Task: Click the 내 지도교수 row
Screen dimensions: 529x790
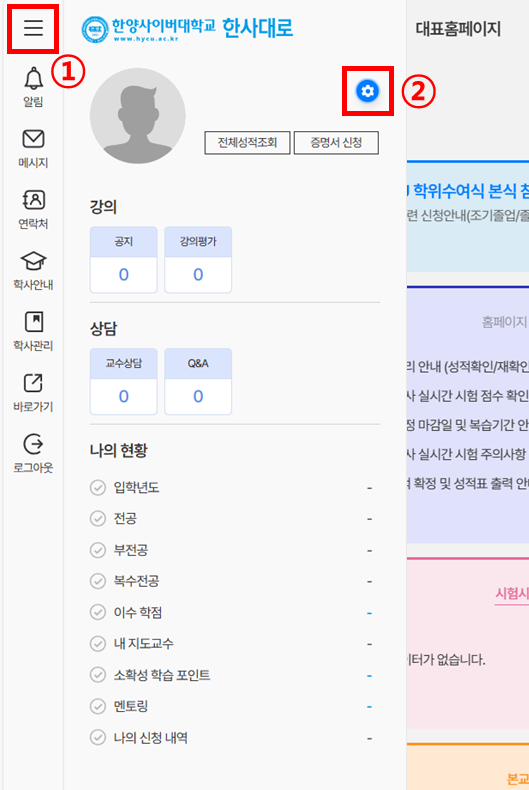Action: 231,644
